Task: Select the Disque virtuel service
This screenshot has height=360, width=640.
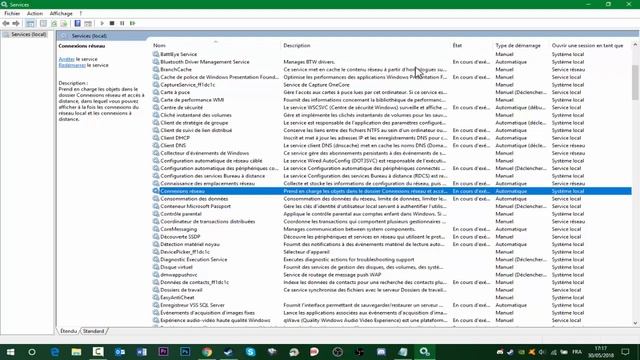Action: pyautogui.click(x=392, y=267)
